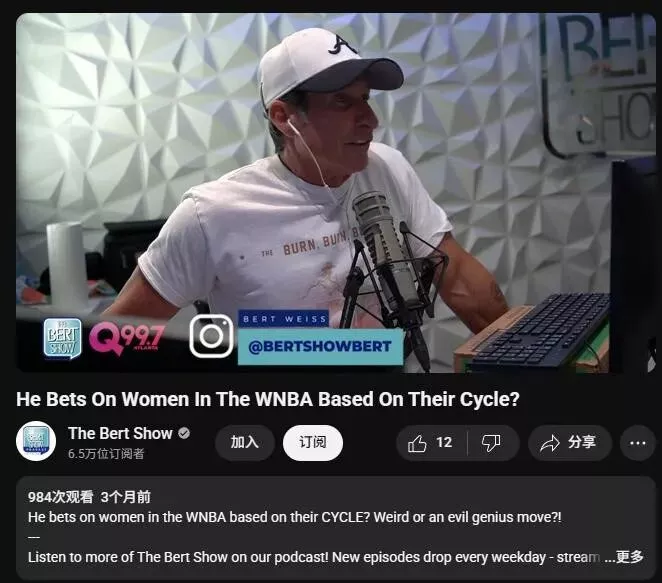Click the Bert Show logo in video

tap(62, 339)
